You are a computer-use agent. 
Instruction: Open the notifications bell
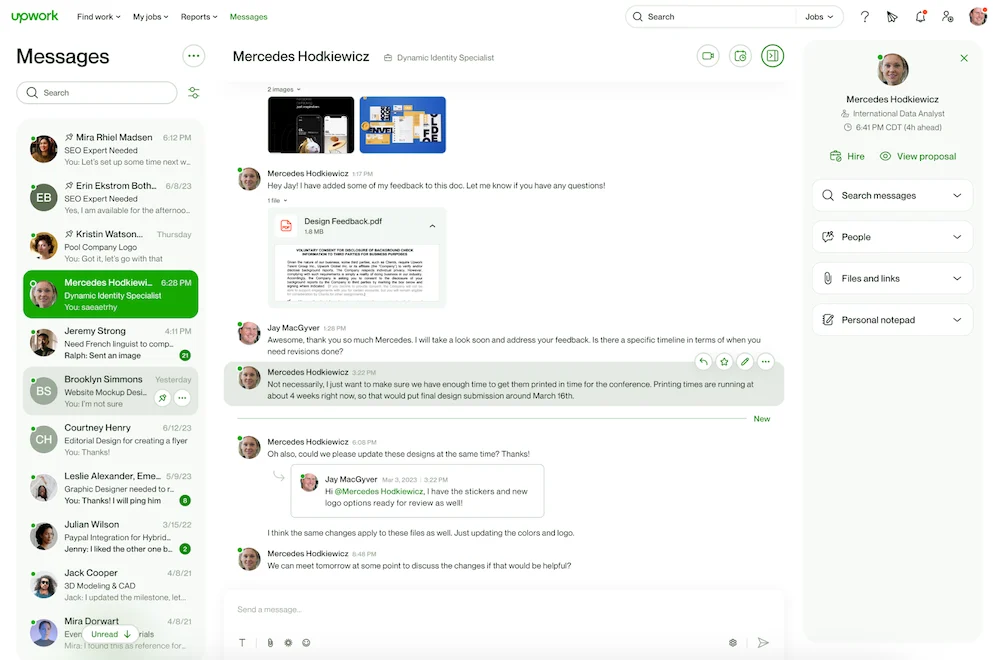coord(920,17)
